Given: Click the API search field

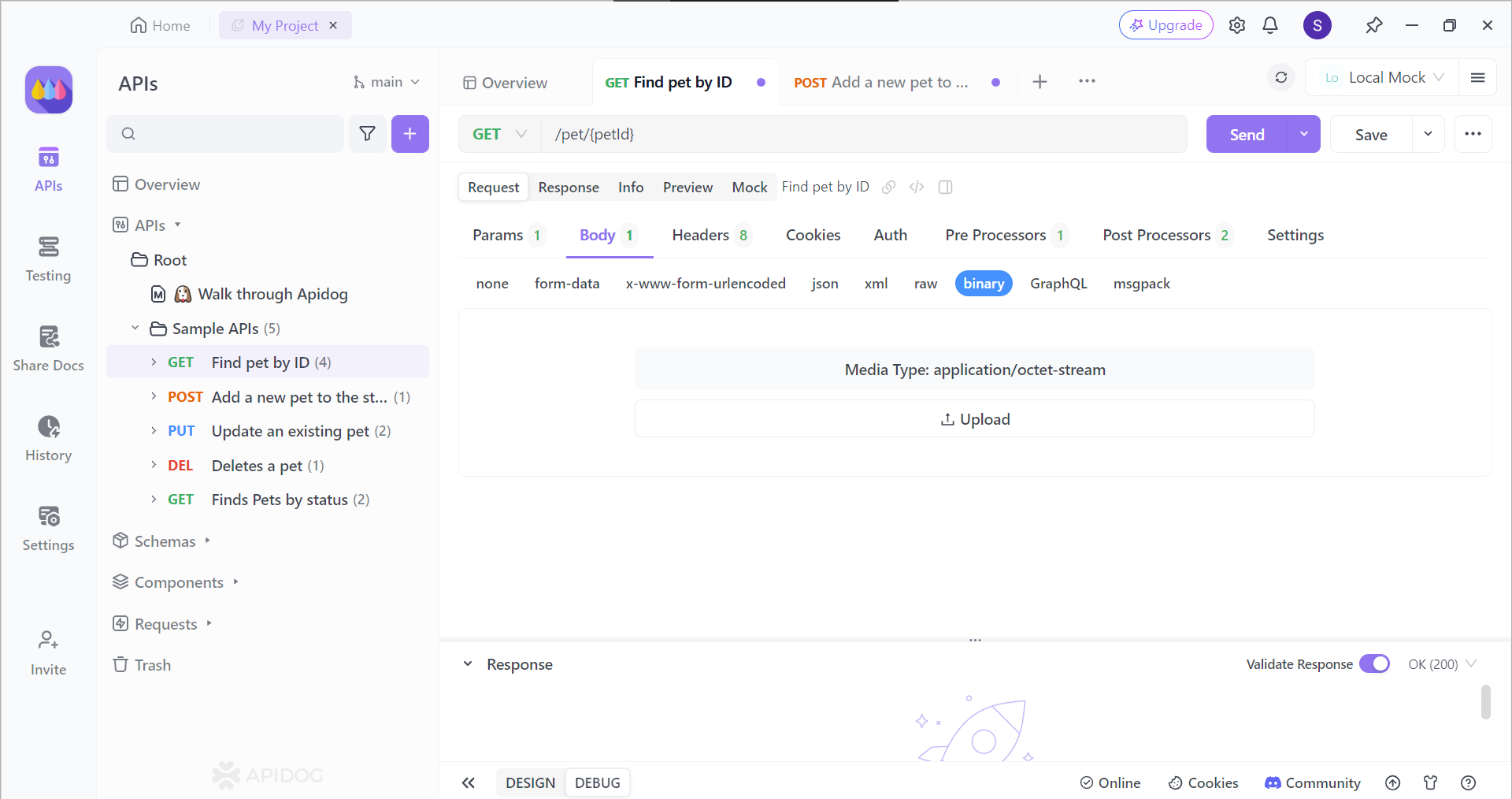Looking at the screenshot, I should pos(225,134).
